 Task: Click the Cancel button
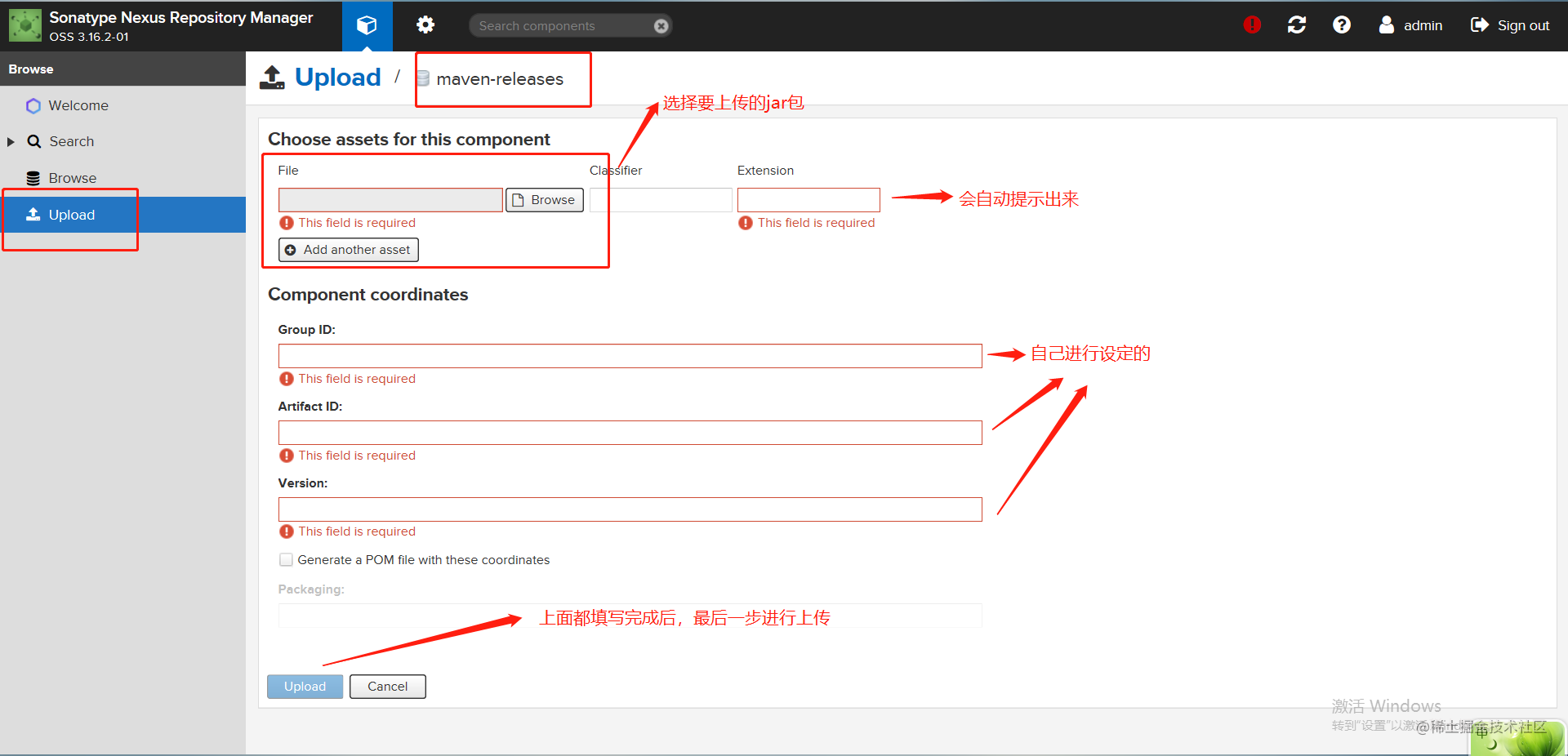click(x=388, y=687)
